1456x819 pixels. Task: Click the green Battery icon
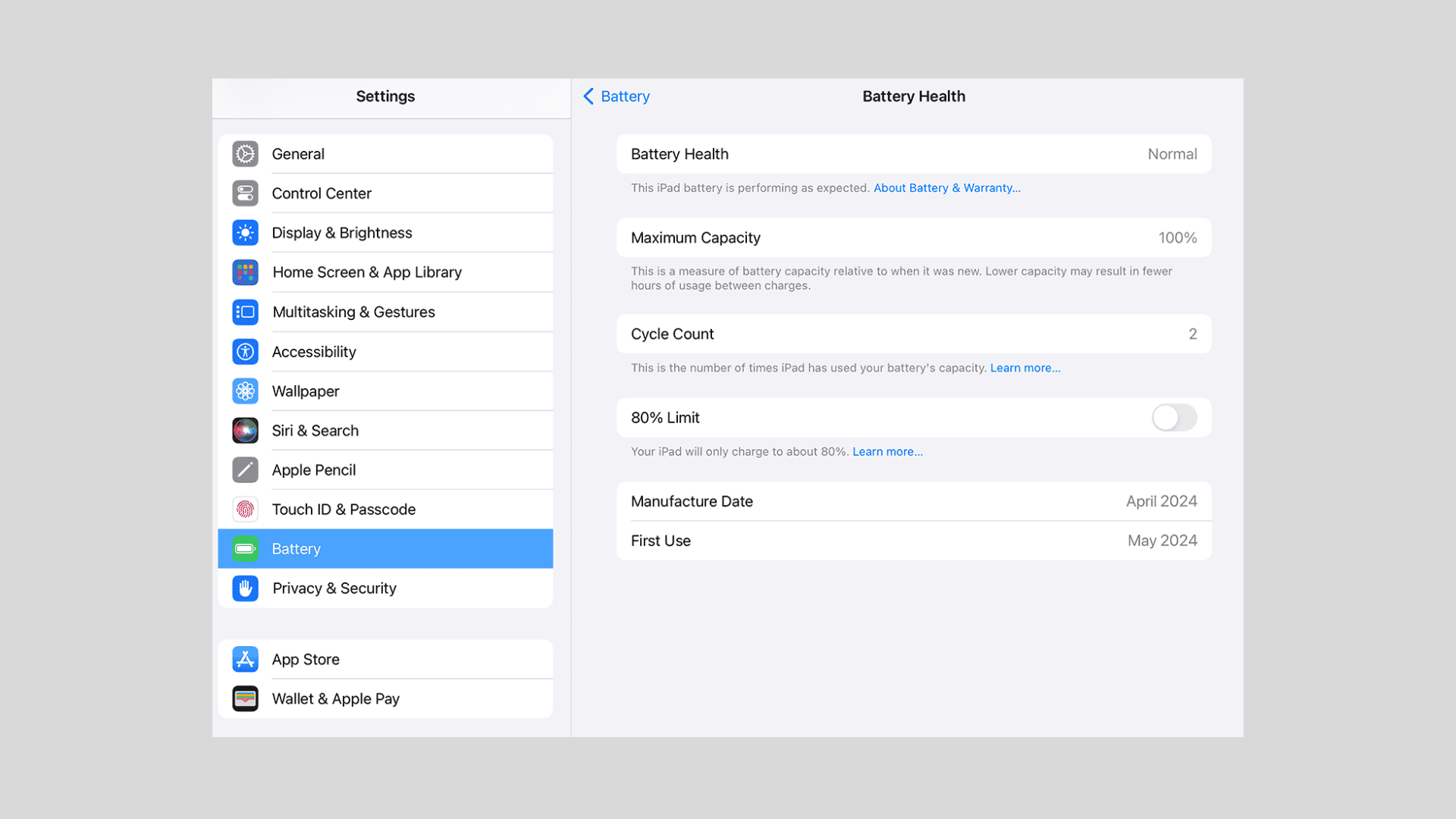pyautogui.click(x=245, y=549)
